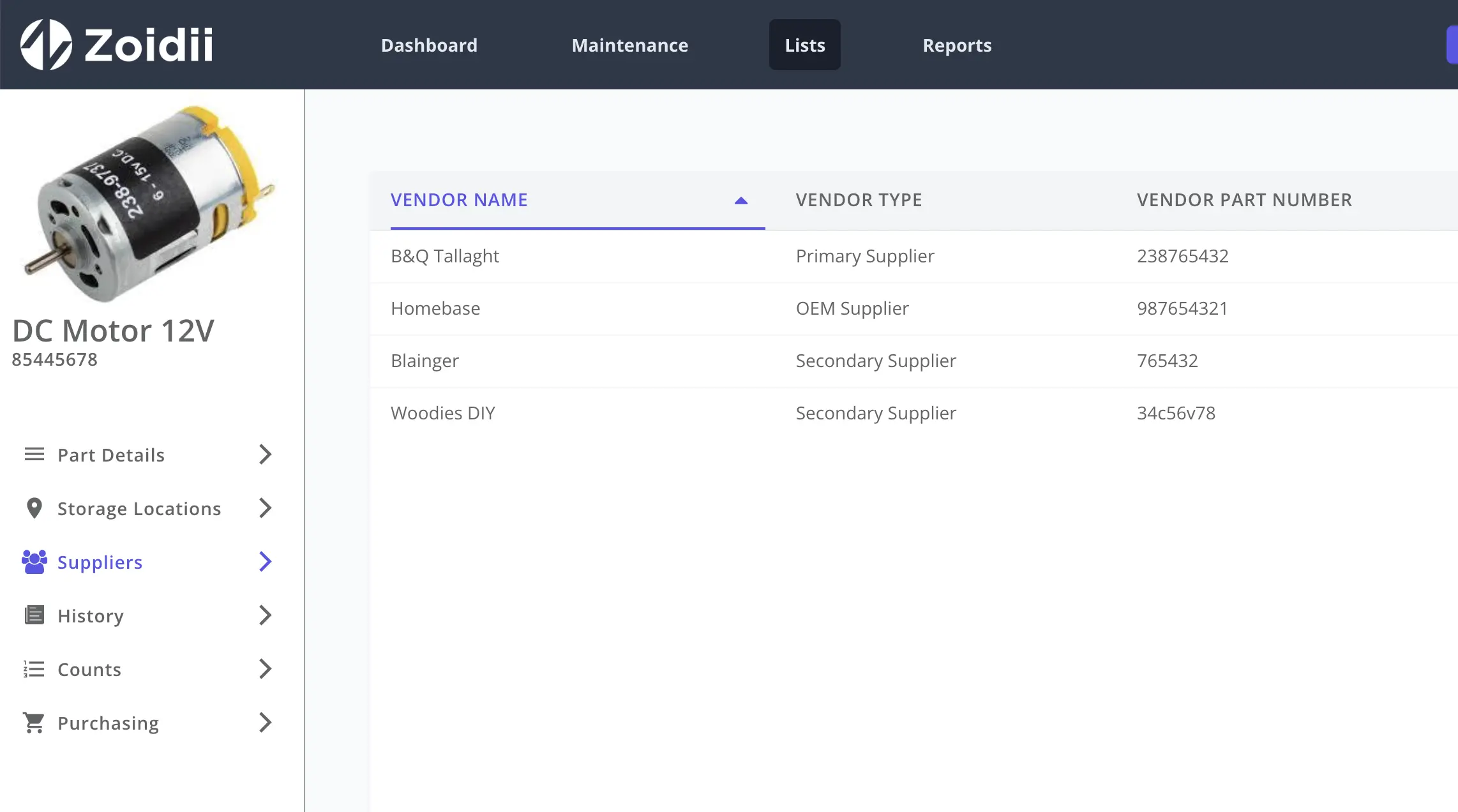The height and width of the screenshot is (812, 1458).
Task: Open History menu item
Action: tap(149, 615)
